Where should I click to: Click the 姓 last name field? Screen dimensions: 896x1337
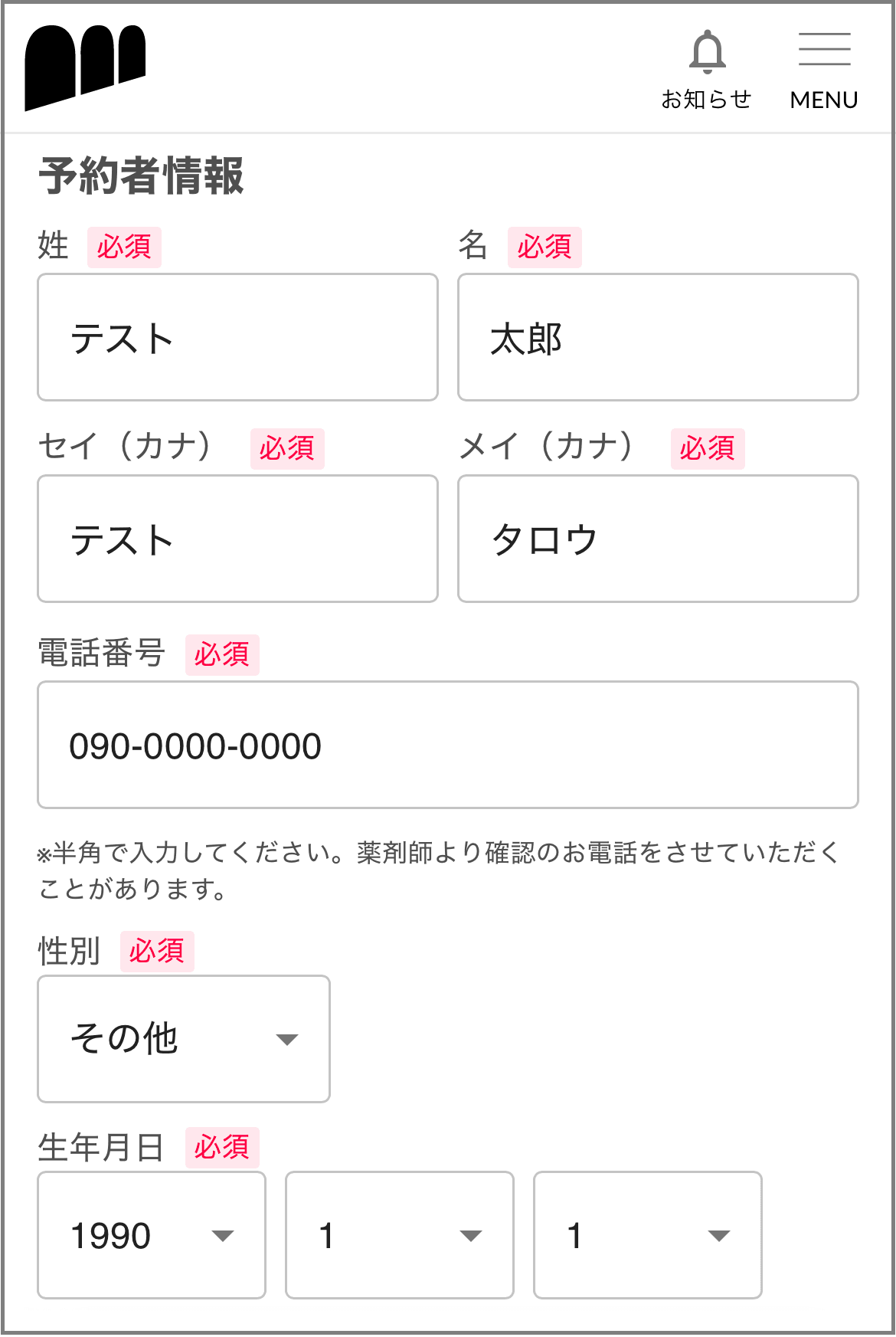point(237,337)
